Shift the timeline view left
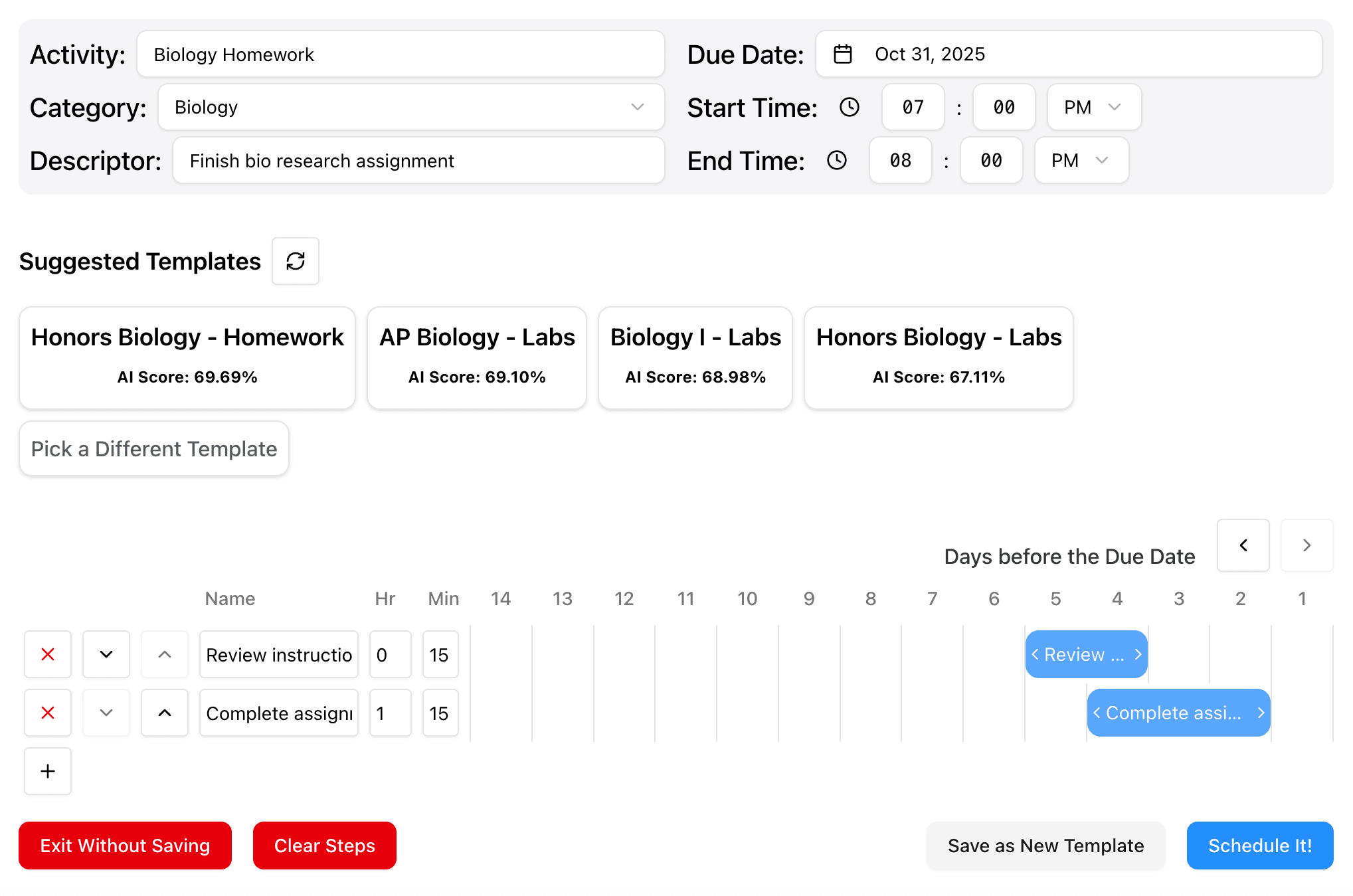1353x896 pixels. (x=1243, y=545)
